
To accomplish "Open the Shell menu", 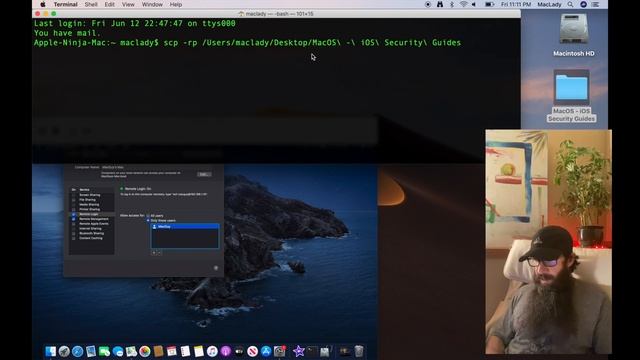I will 91,4.
